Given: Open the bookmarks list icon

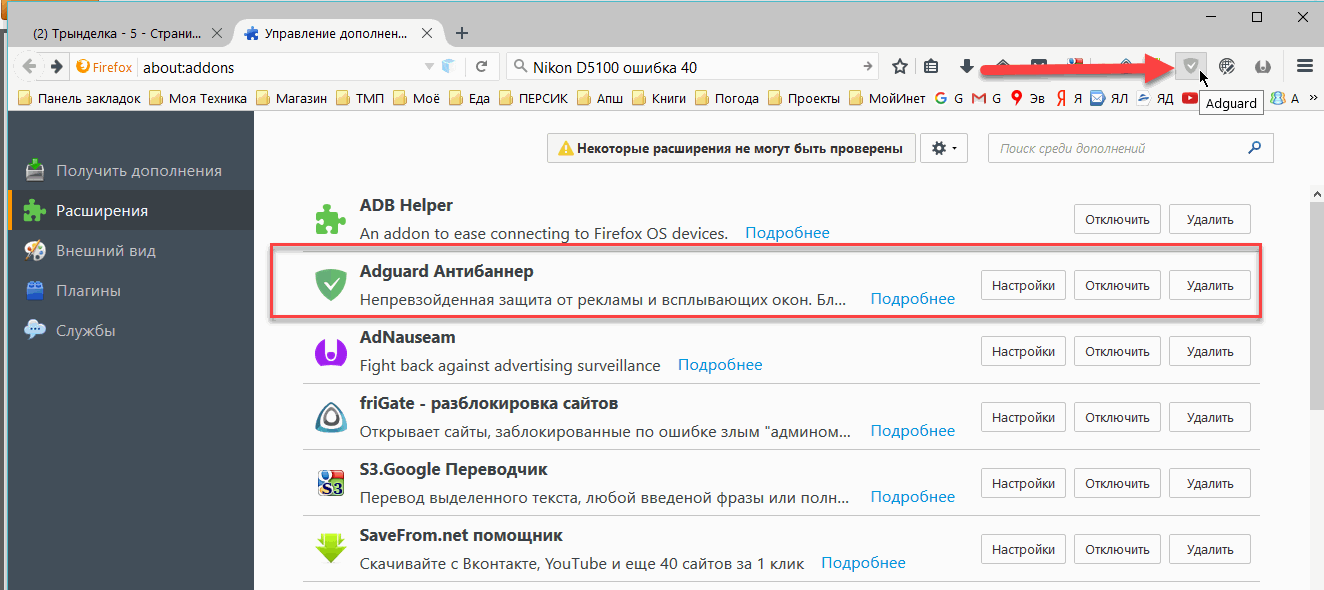Looking at the screenshot, I should [x=931, y=67].
